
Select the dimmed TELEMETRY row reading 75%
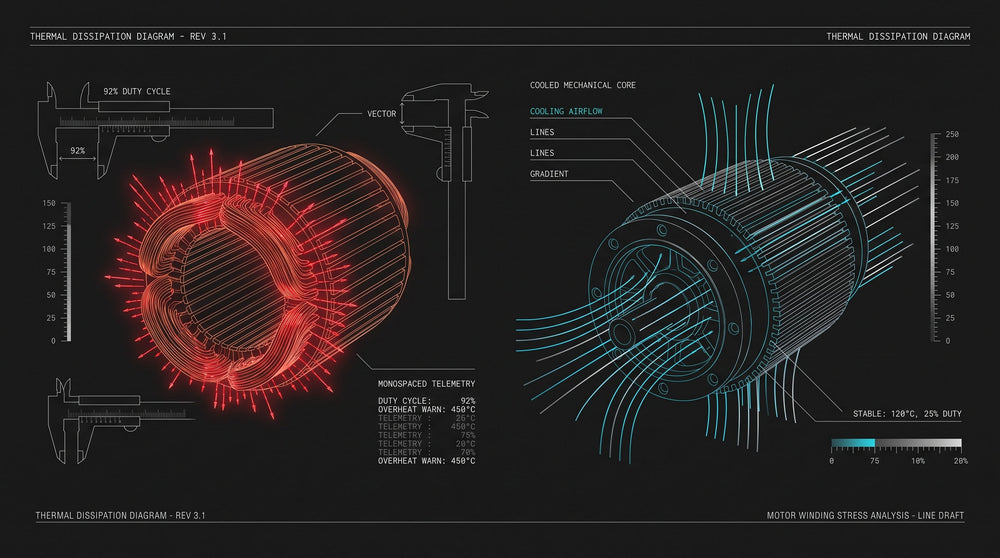click(x=427, y=435)
